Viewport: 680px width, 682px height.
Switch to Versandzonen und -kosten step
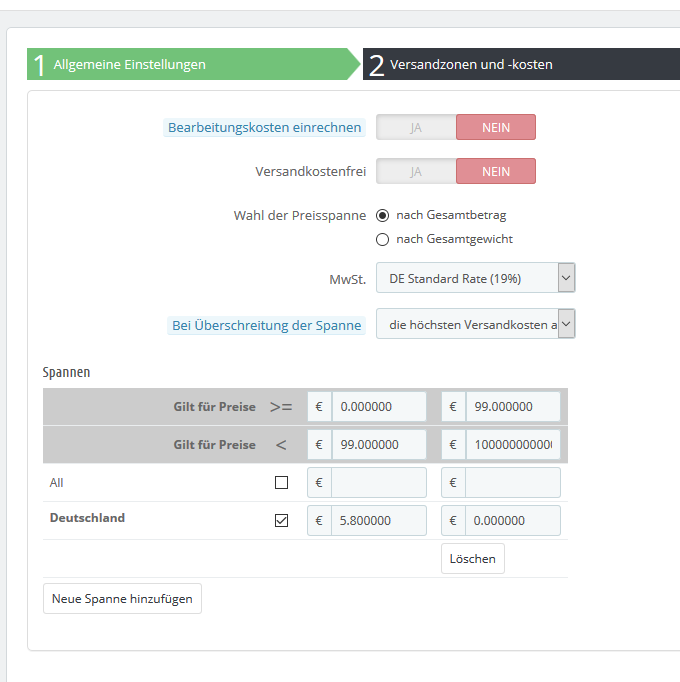(520, 64)
